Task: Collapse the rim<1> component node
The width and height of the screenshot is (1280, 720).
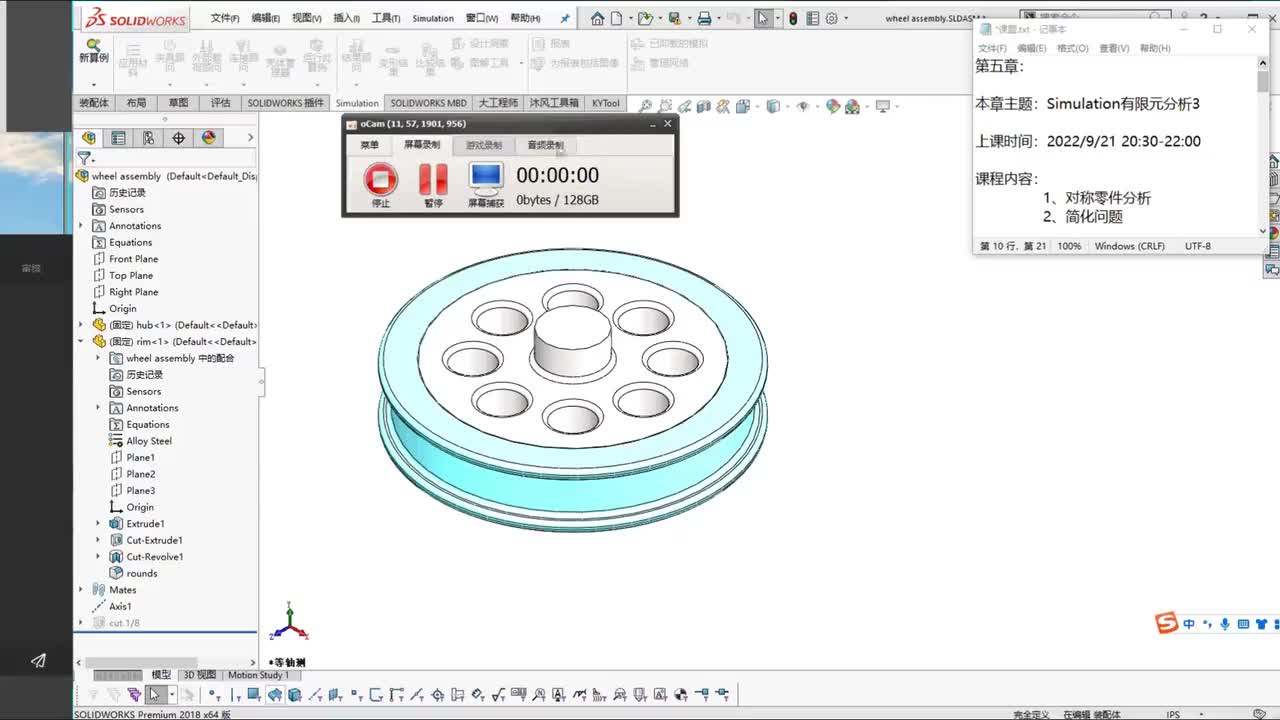Action: tap(81, 341)
